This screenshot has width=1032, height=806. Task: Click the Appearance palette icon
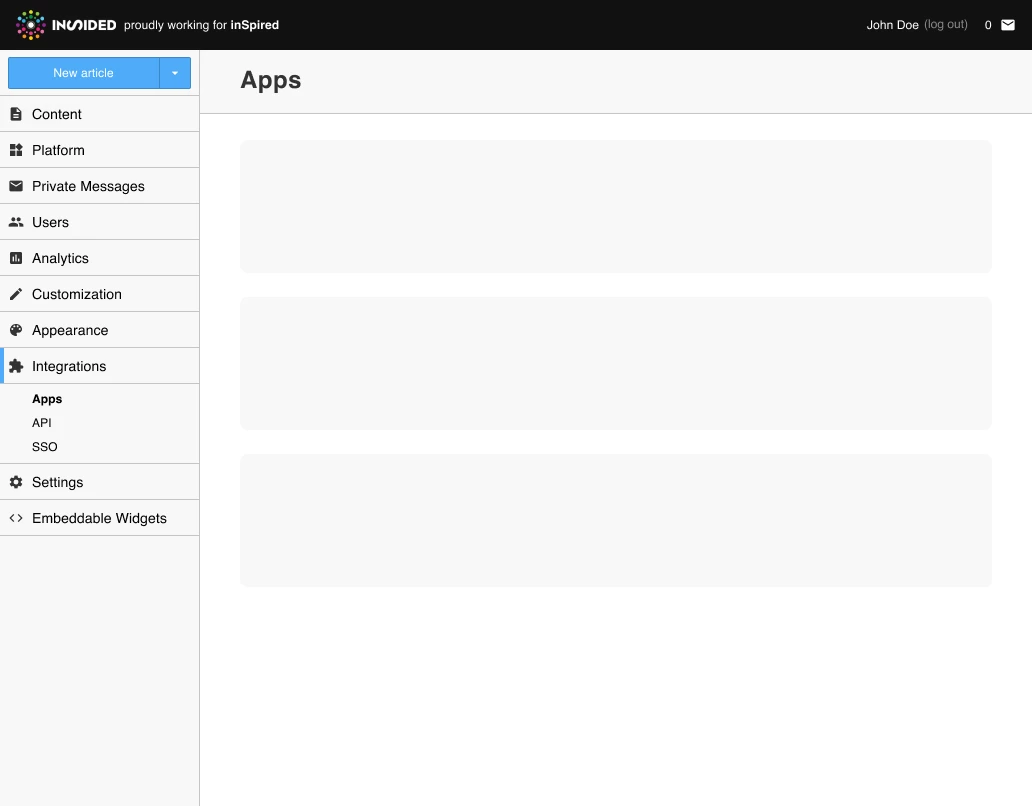(x=16, y=330)
